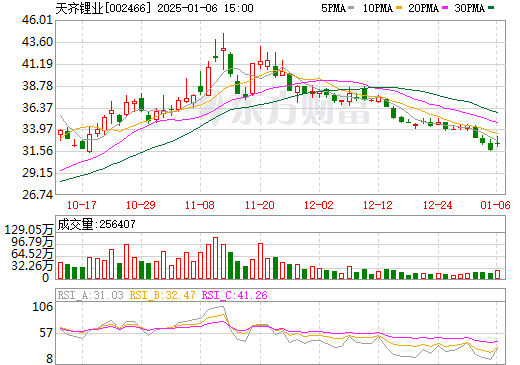Select the 12-02 date axis marker

click(x=319, y=205)
